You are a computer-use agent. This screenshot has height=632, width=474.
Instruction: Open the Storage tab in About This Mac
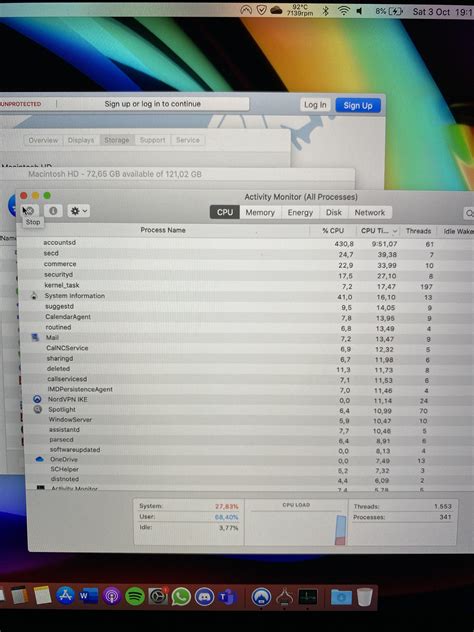[x=117, y=140]
